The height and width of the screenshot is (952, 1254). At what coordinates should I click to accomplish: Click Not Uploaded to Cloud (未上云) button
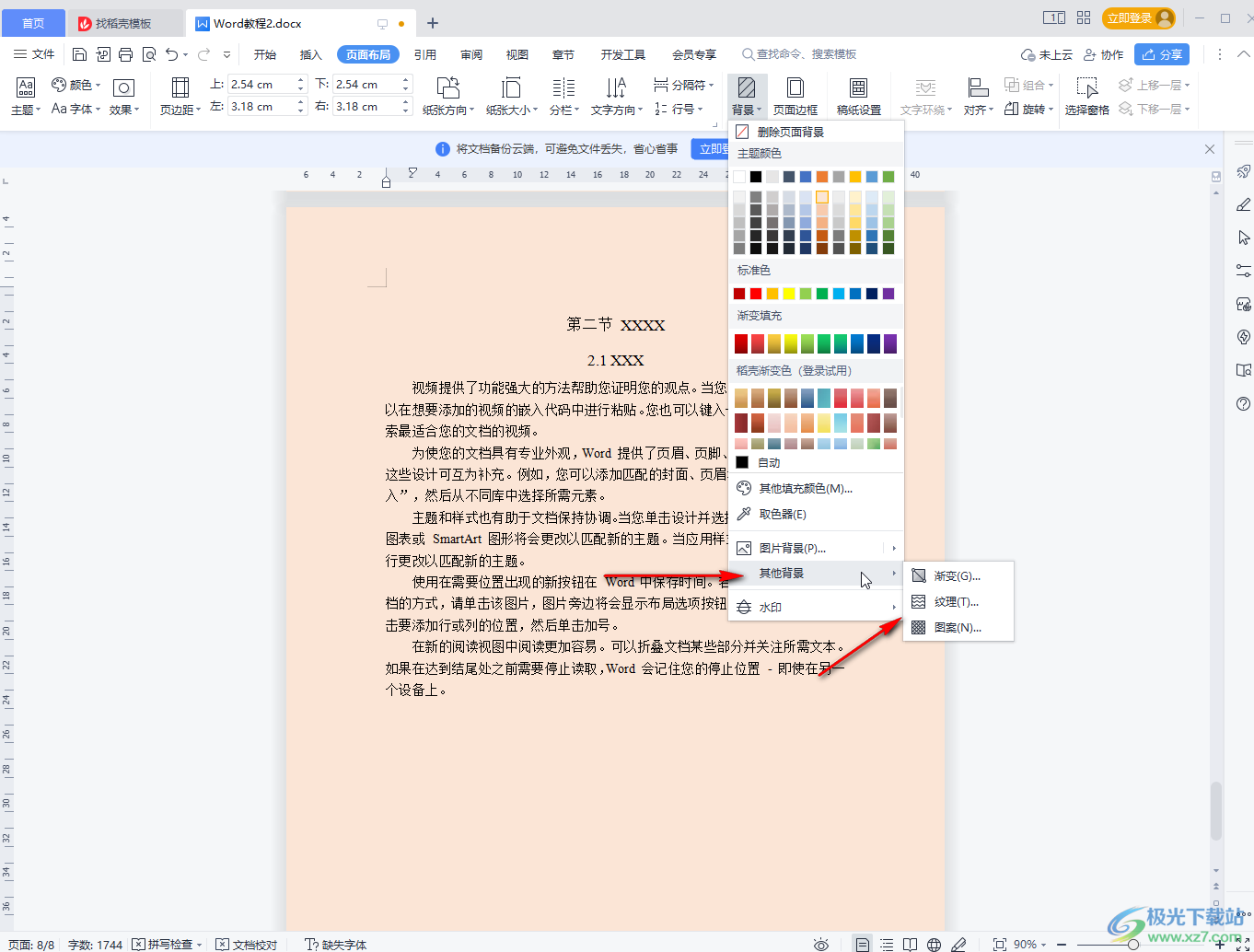[1047, 54]
